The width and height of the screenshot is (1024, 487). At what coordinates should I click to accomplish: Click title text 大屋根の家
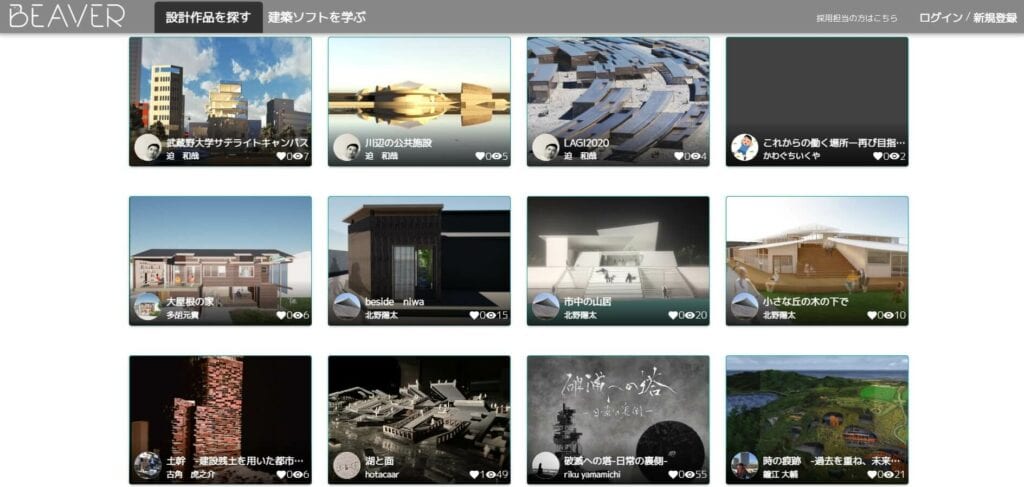190,302
